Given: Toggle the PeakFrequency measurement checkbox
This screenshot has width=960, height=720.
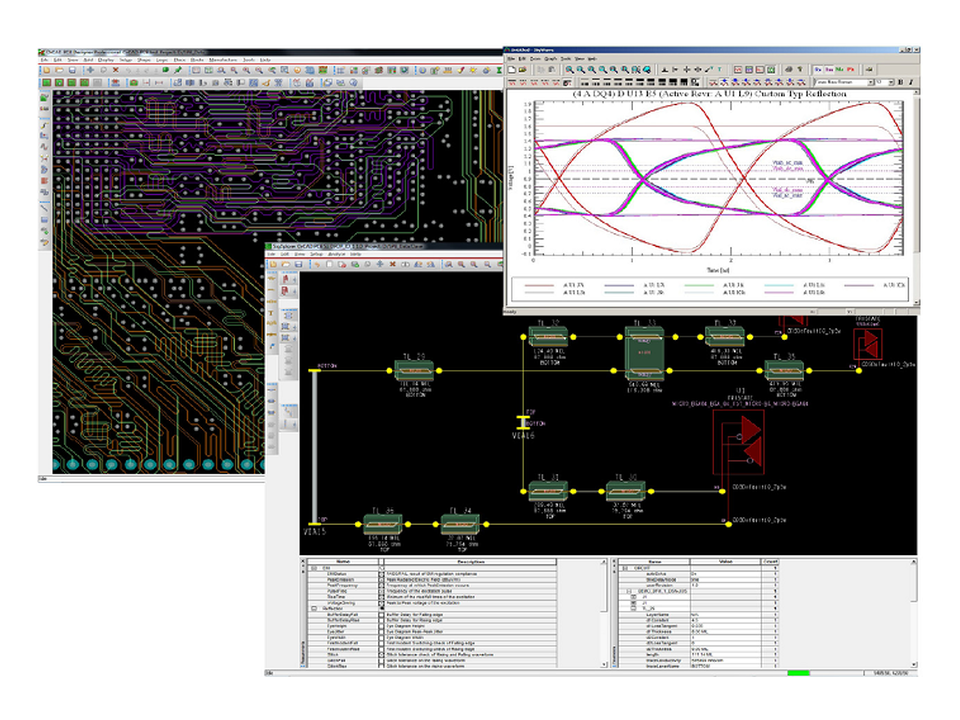Looking at the screenshot, I should (381, 585).
